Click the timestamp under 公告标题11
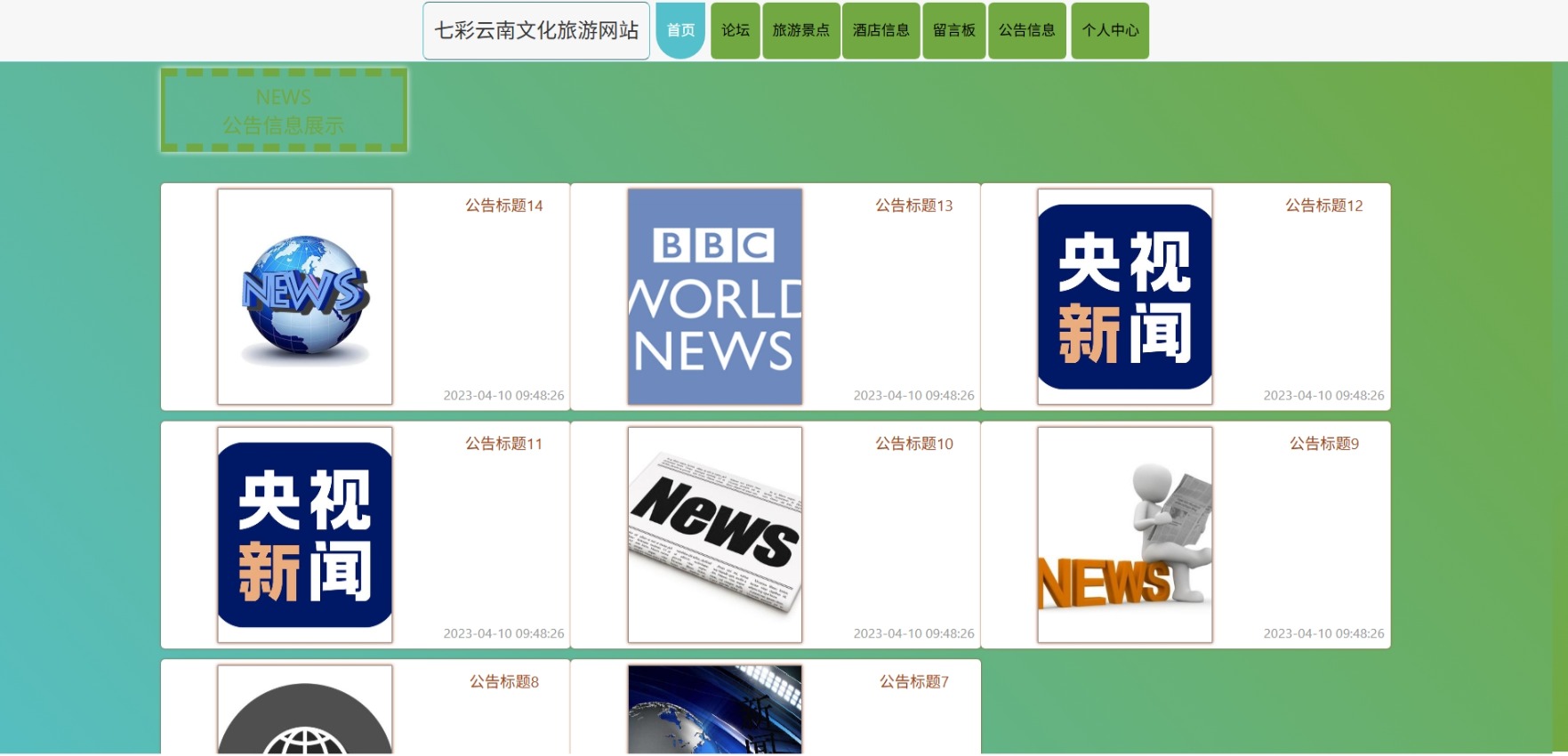This screenshot has height=756, width=1568. pyautogui.click(x=504, y=634)
